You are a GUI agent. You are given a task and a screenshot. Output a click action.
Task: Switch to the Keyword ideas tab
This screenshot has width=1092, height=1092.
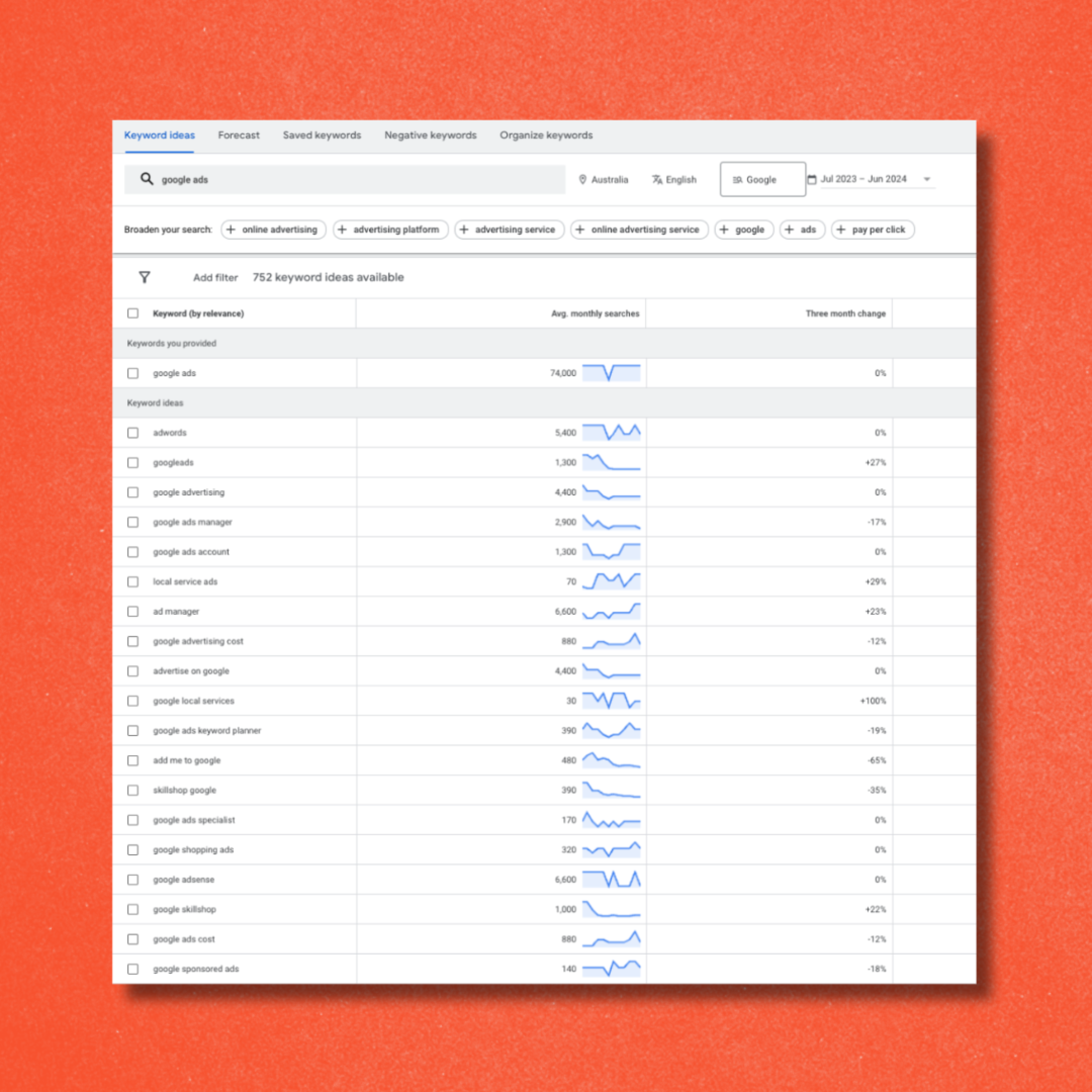[159, 135]
